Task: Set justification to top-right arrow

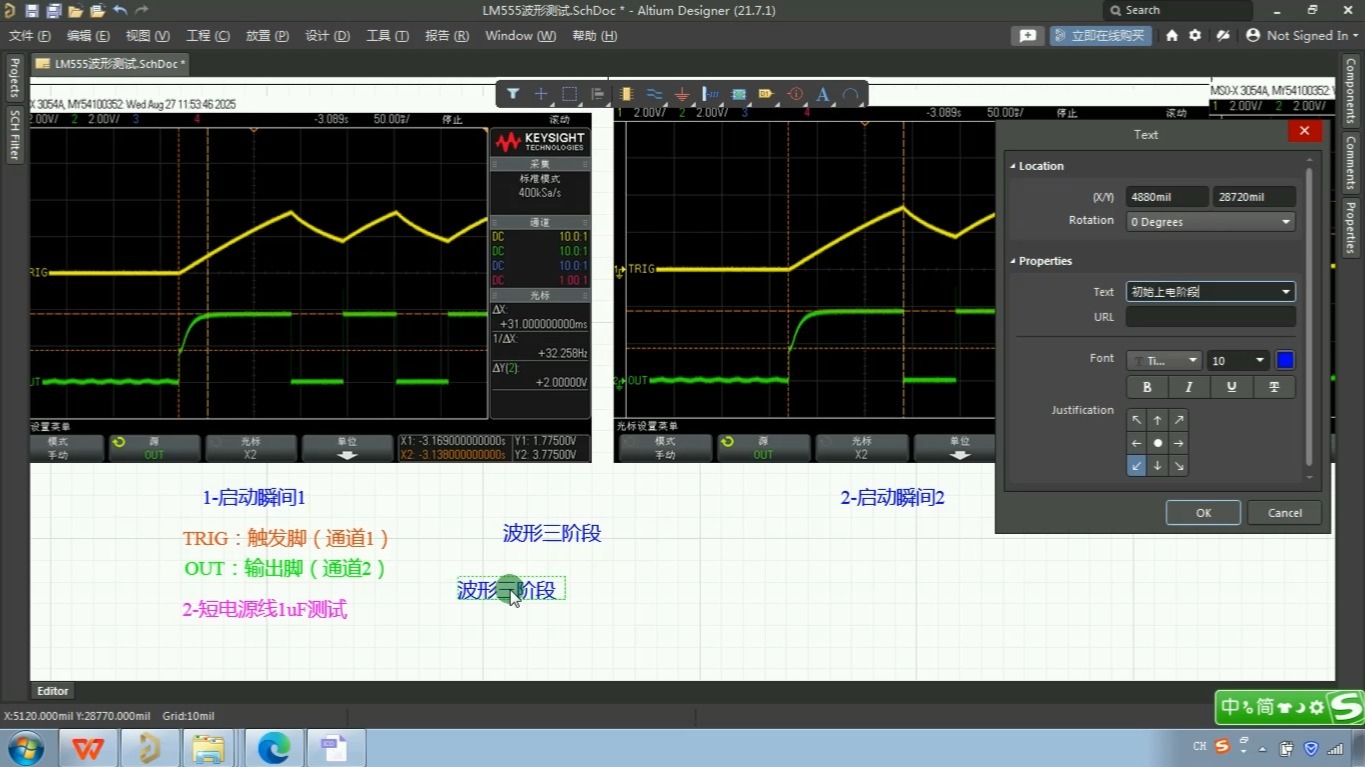Action: [x=1179, y=420]
